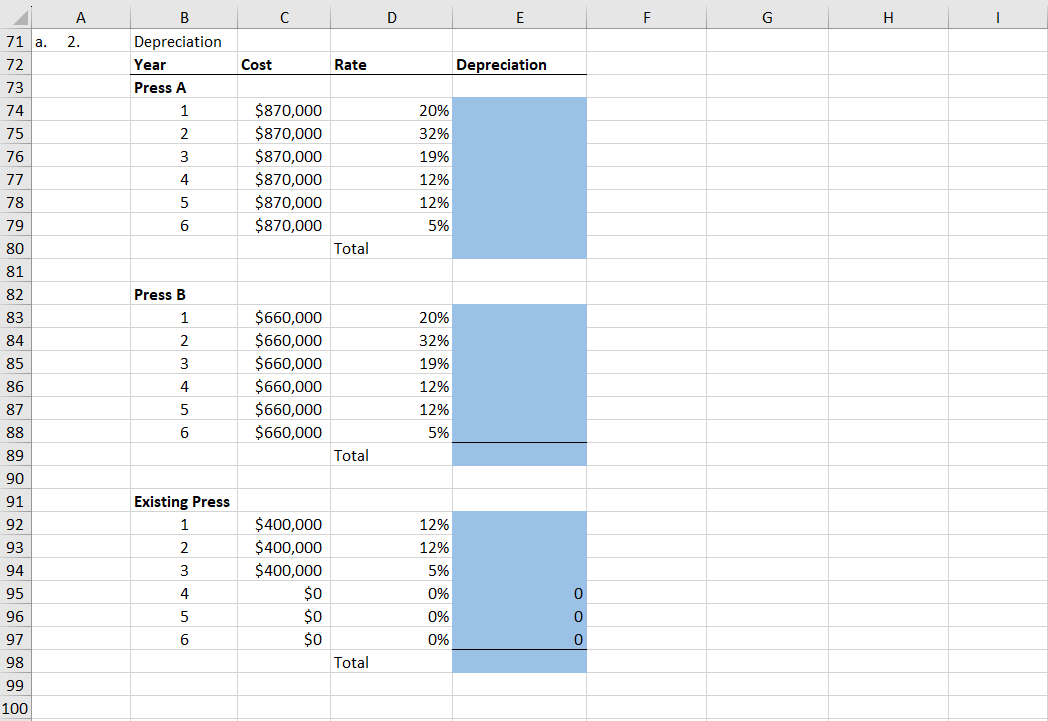The width and height of the screenshot is (1048, 721).
Task: Click year 6 cell in row 79
Action: [184, 225]
